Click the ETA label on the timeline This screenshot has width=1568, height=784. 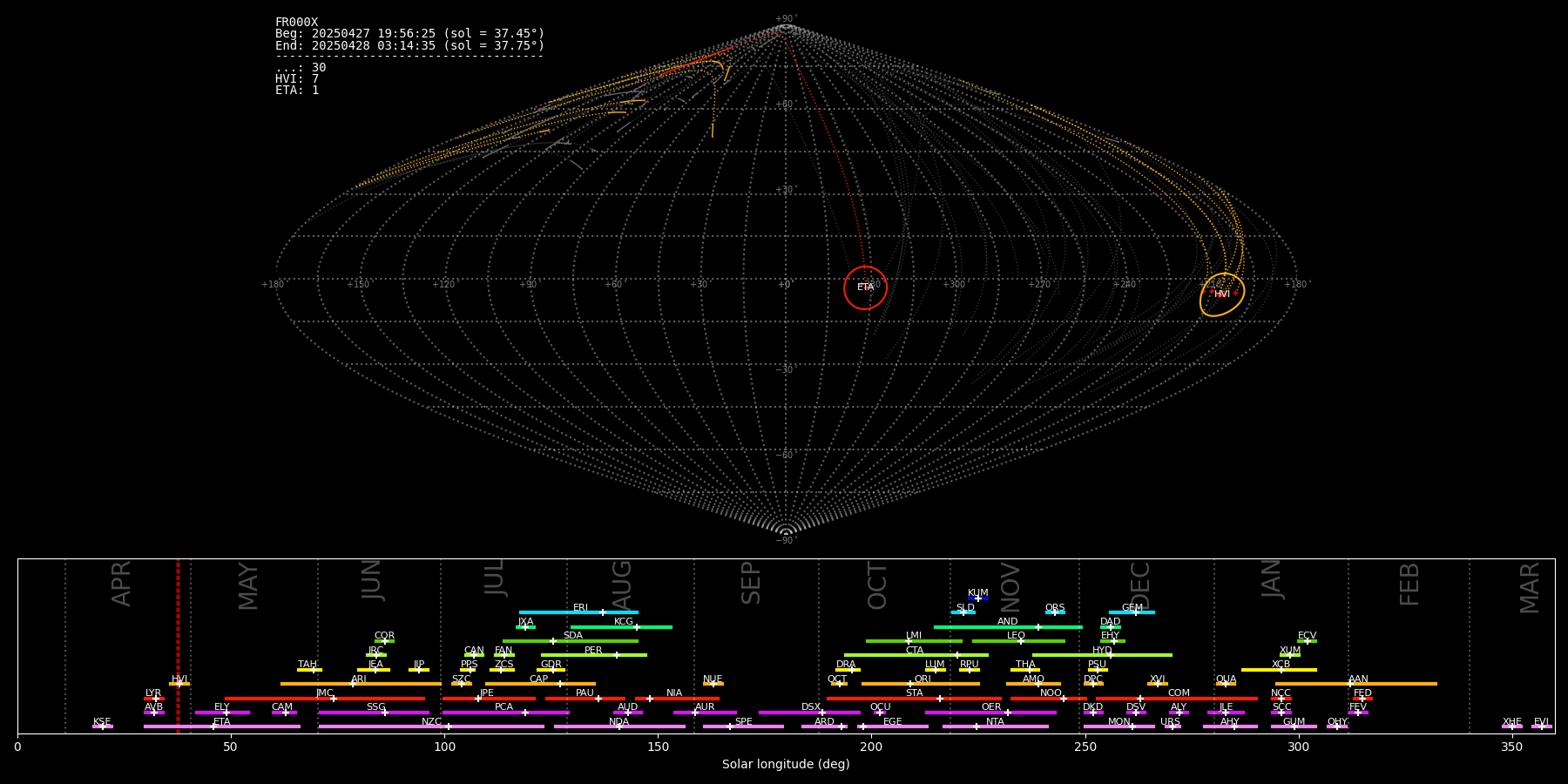coord(222,722)
